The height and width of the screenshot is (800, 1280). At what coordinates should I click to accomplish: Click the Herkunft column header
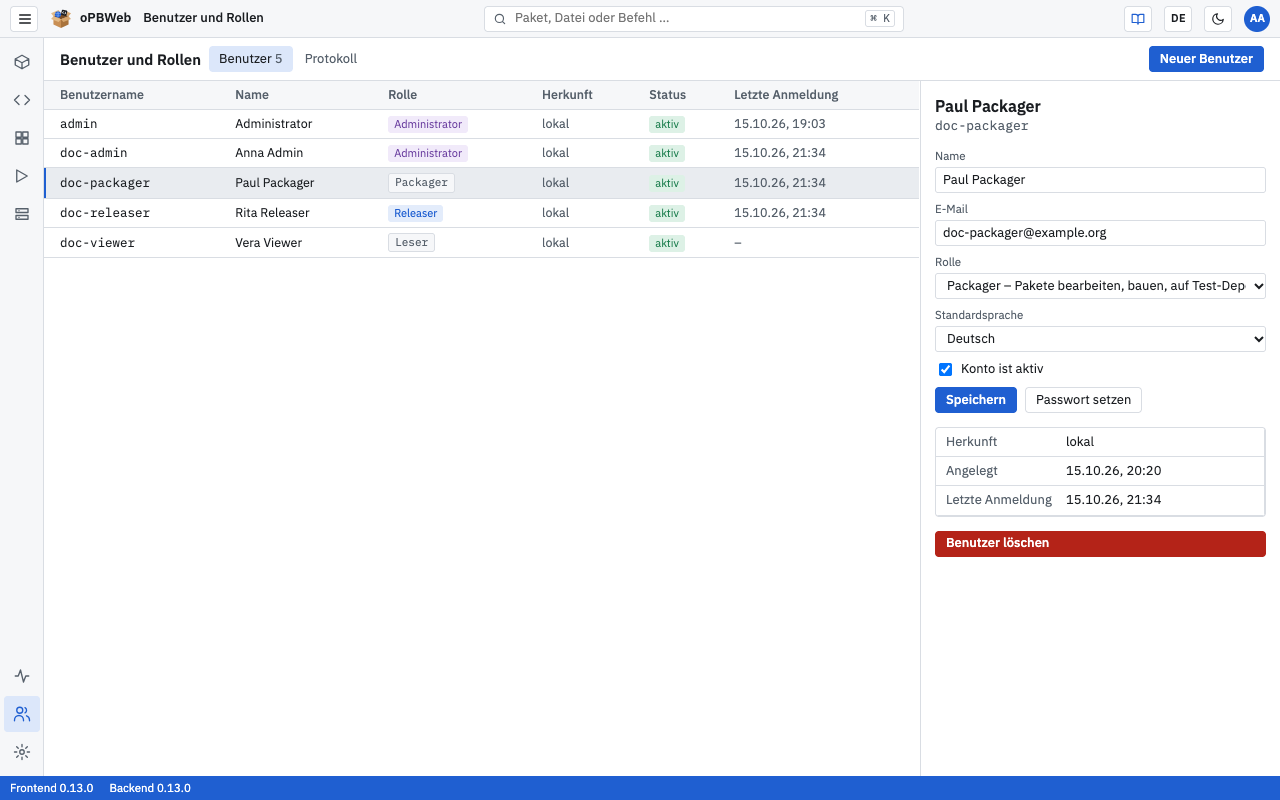[567, 95]
